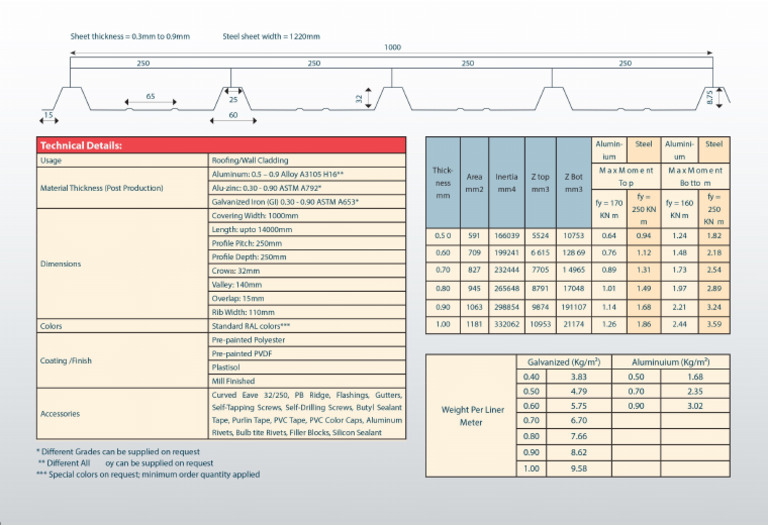Viewport: 768px width, 525px height.
Task: Click the 'Usage' row label
Action: coord(51,161)
